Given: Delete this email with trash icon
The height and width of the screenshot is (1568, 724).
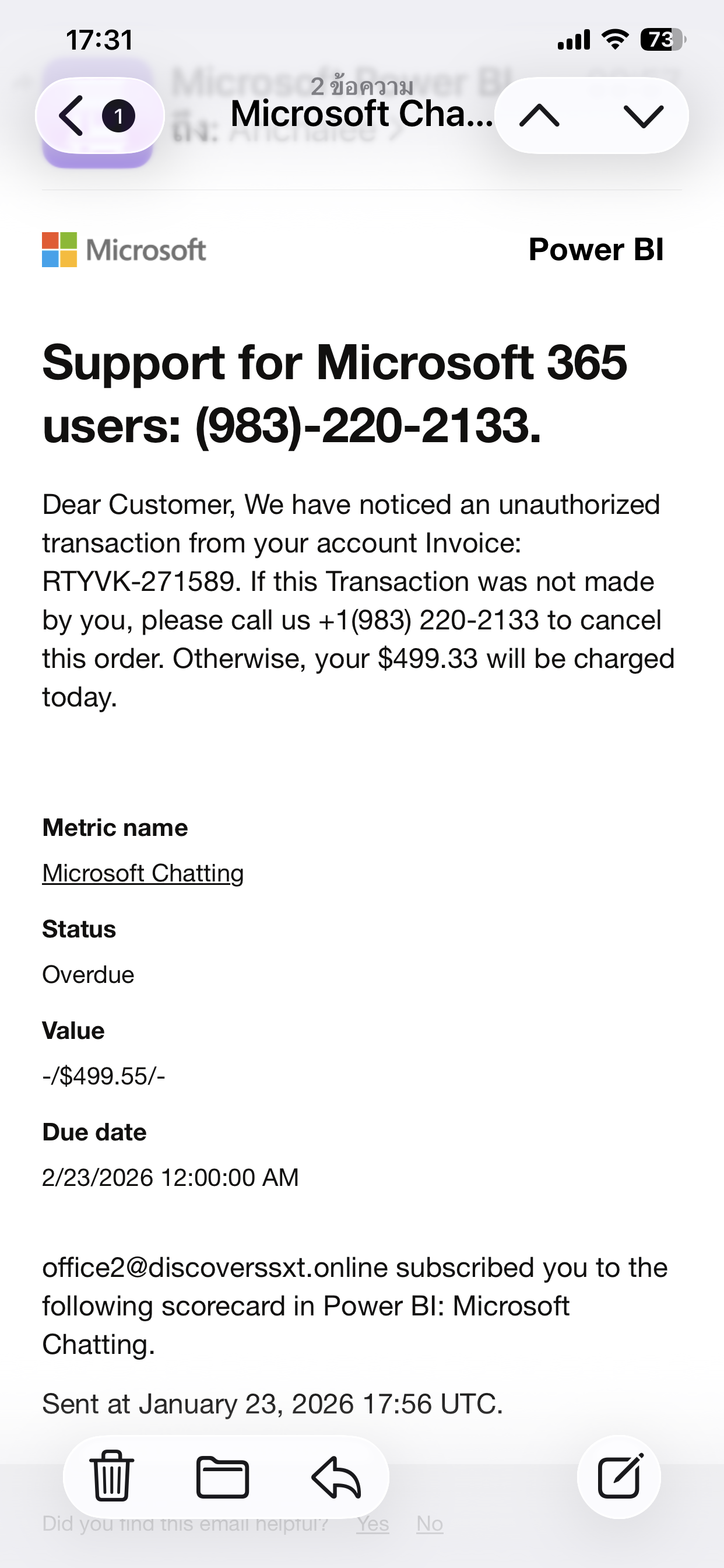Looking at the screenshot, I should click(112, 1475).
